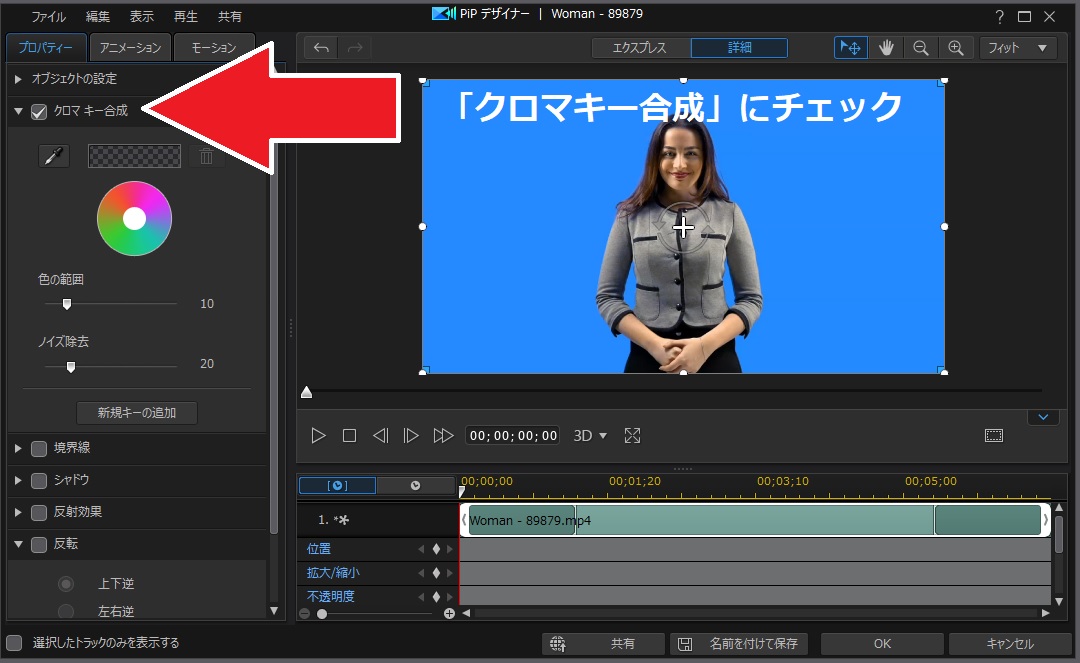Viewport: 1080px width, 663px height.
Task: Confirm with the OK button
Action: coord(882,644)
